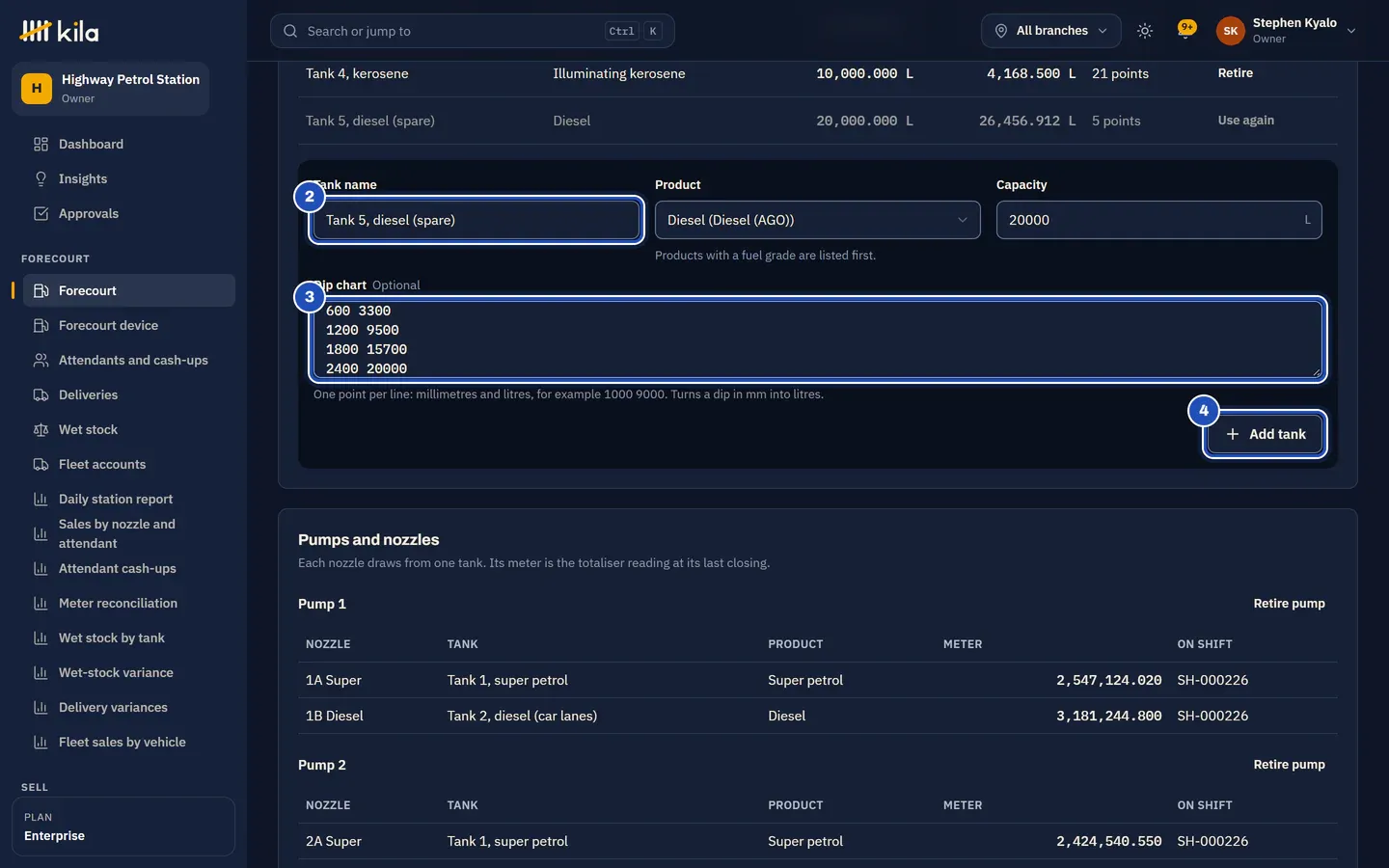Screen dimensions: 1389x868
Task: Click the Add tank button
Action: coord(1266,434)
